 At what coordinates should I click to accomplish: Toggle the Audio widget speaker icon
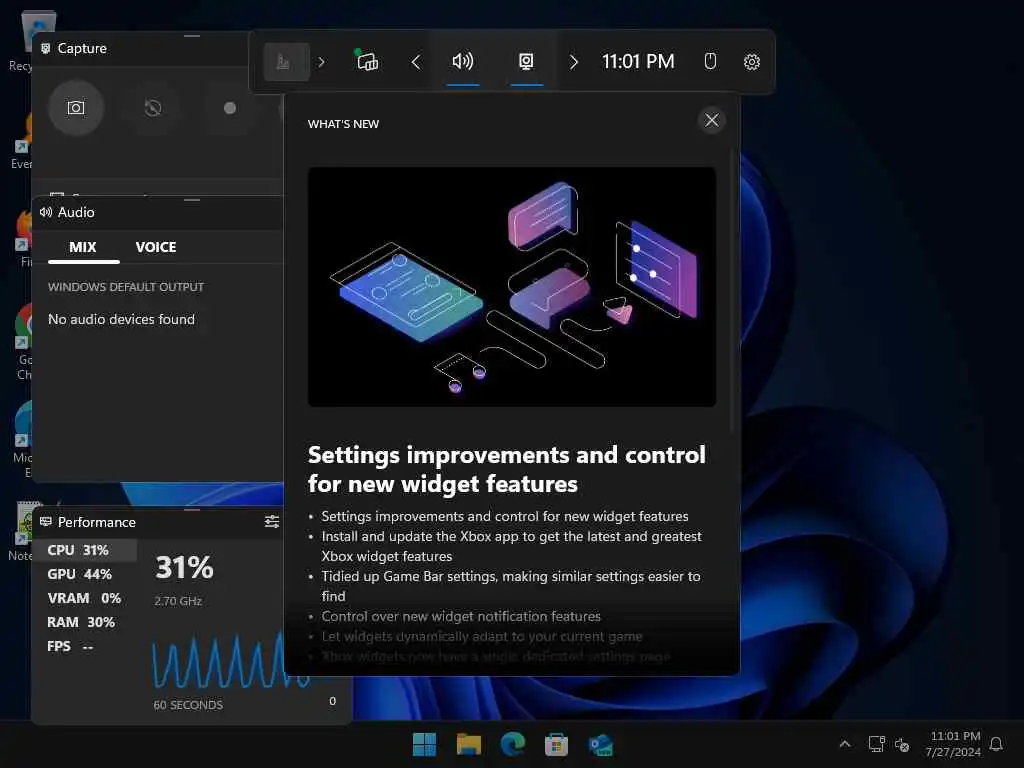point(463,61)
